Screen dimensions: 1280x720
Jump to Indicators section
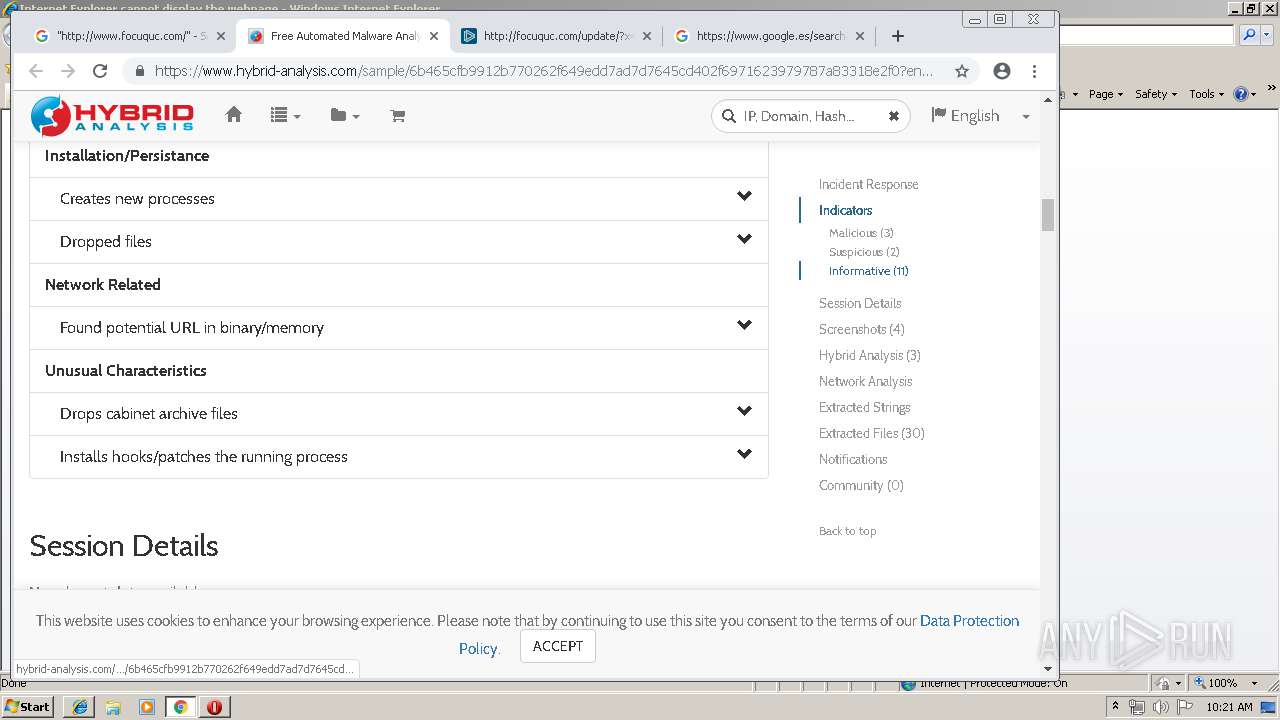click(x=845, y=210)
